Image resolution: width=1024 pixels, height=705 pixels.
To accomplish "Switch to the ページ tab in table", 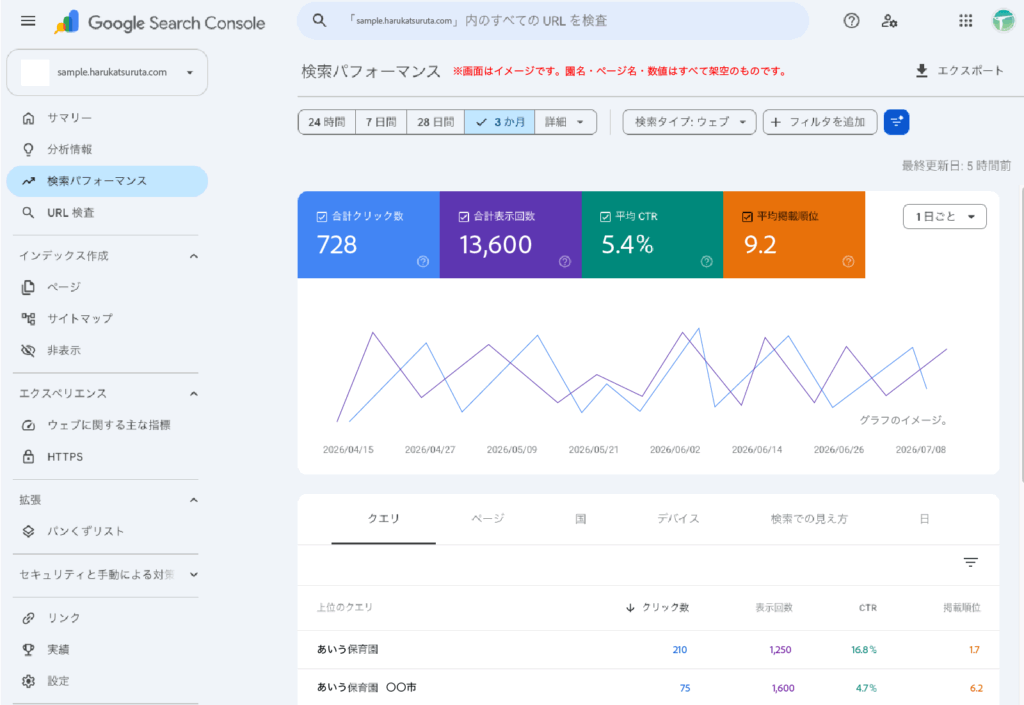I will point(488,519).
